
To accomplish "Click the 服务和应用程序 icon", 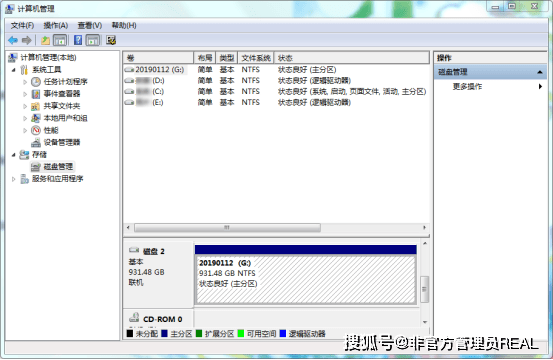I will pyautogui.click(x=24, y=179).
